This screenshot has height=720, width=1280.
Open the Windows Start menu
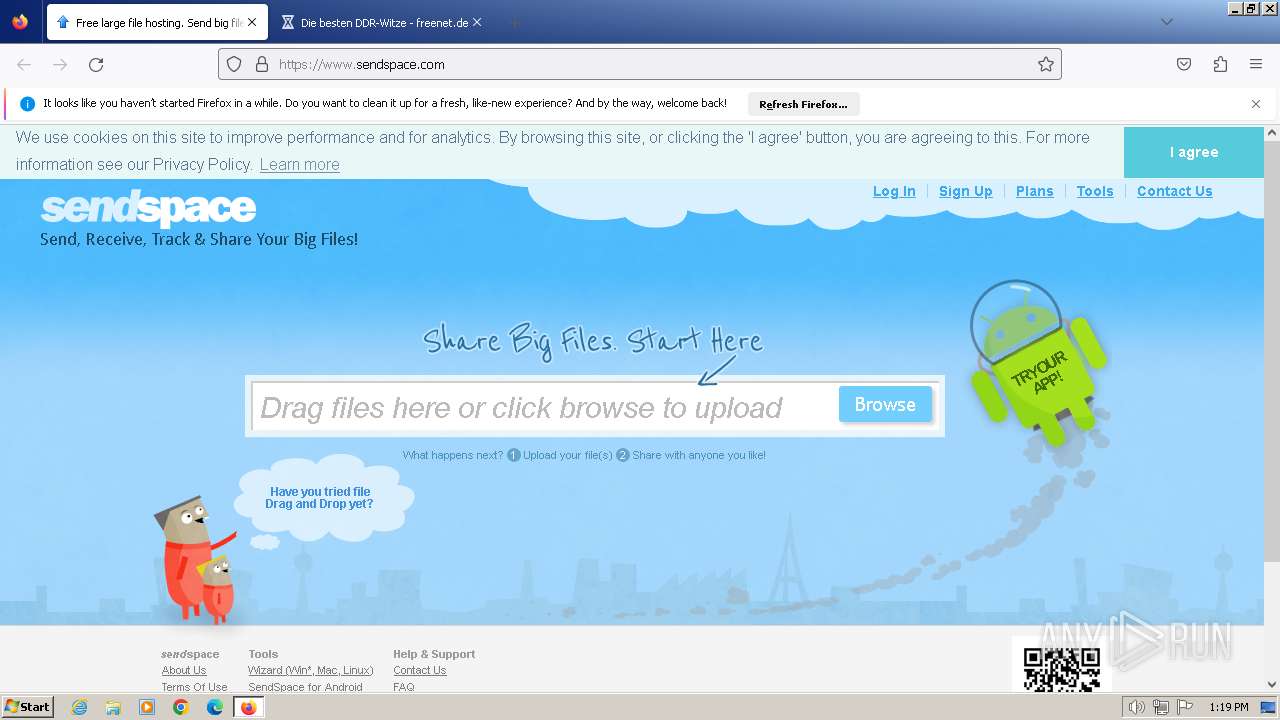tap(28, 707)
